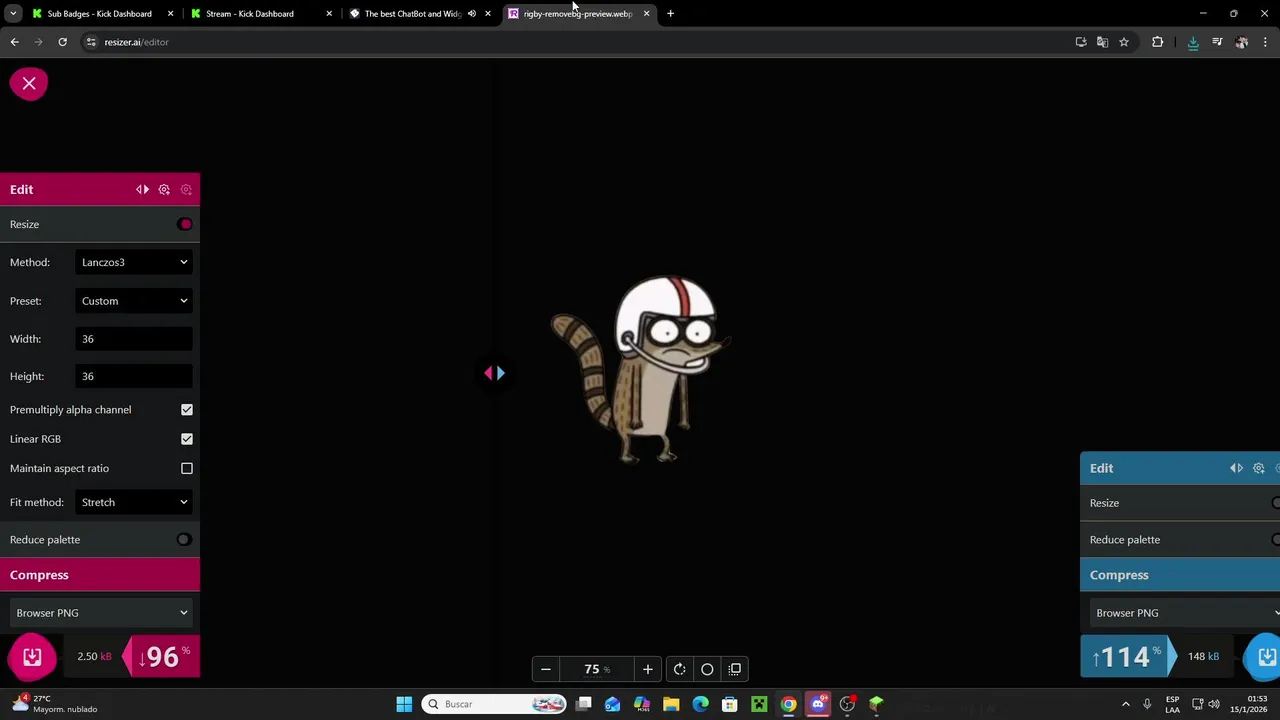Open File Explorer from the taskbar
1280x720 pixels.
(671, 704)
